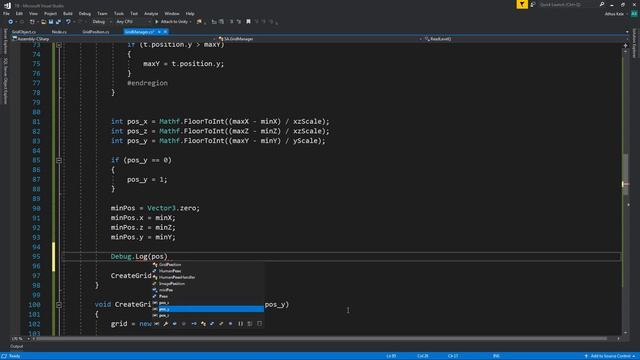This screenshot has height=360, width=640.
Task: Open the Help menu
Action: click(190, 13)
